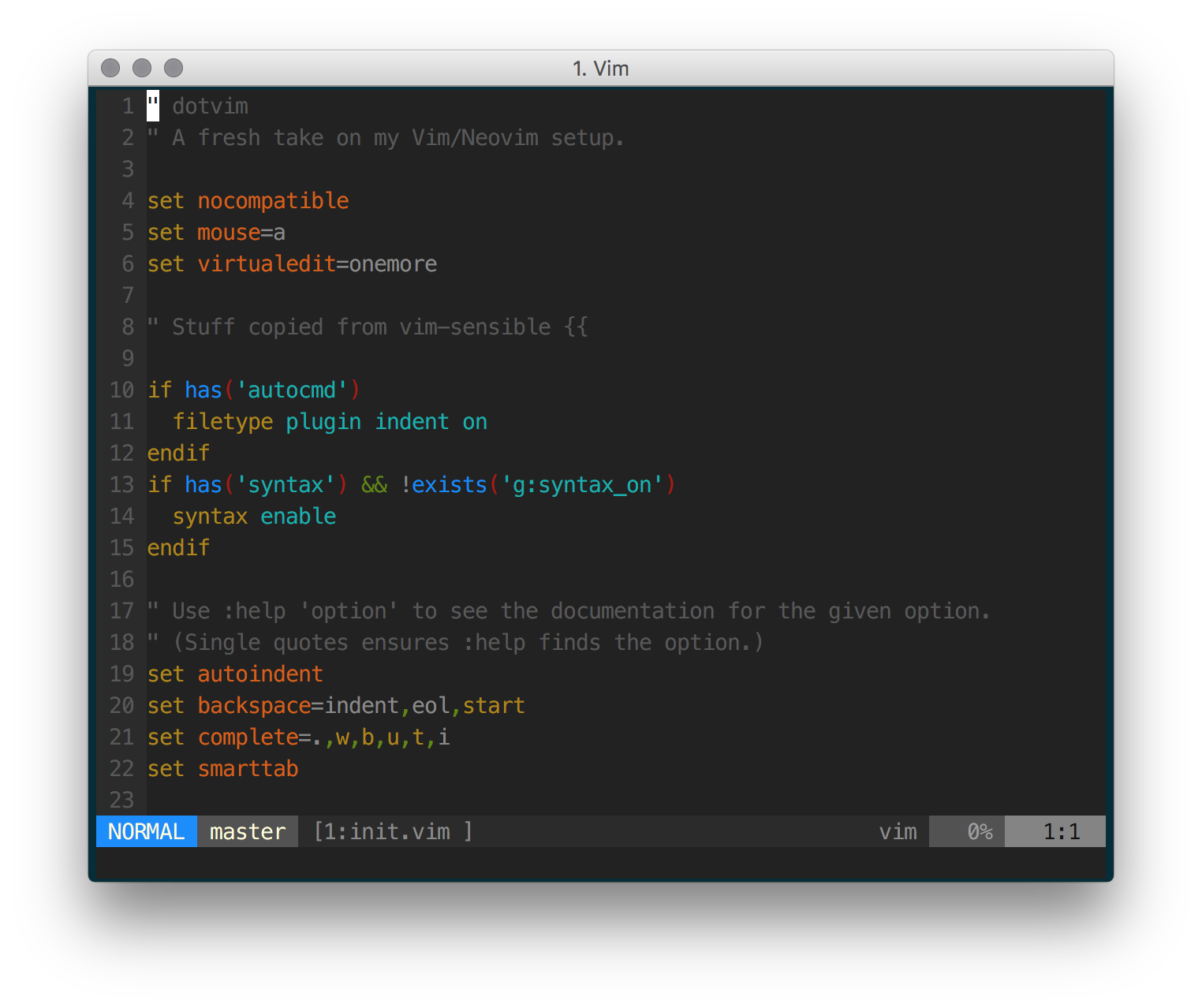
Task: Click 'indent' on line 11
Action: click(x=412, y=421)
